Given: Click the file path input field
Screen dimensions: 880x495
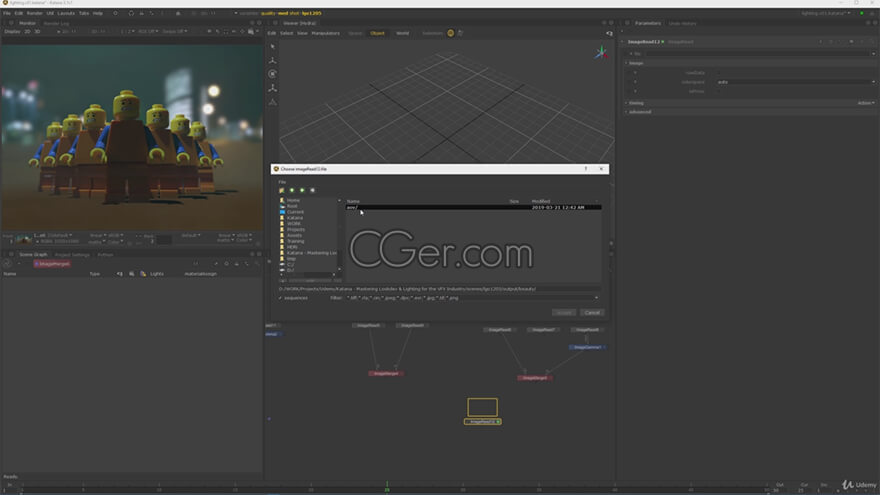Looking at the screenshot, I should point(439,289).
